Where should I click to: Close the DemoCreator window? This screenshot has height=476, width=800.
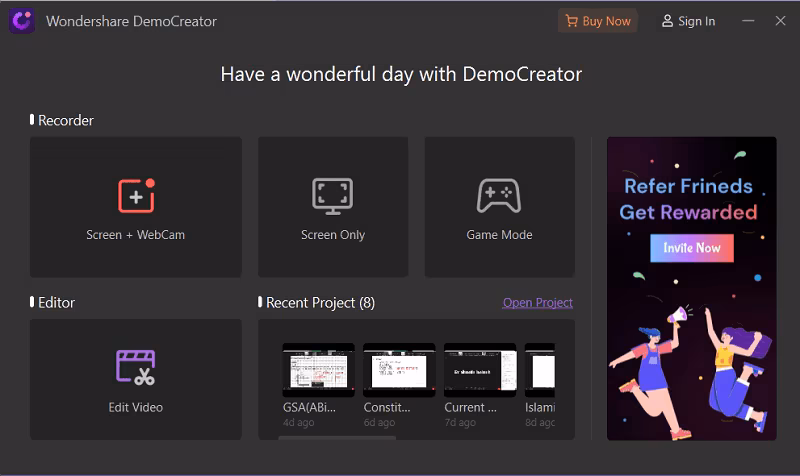click(780, 21)
